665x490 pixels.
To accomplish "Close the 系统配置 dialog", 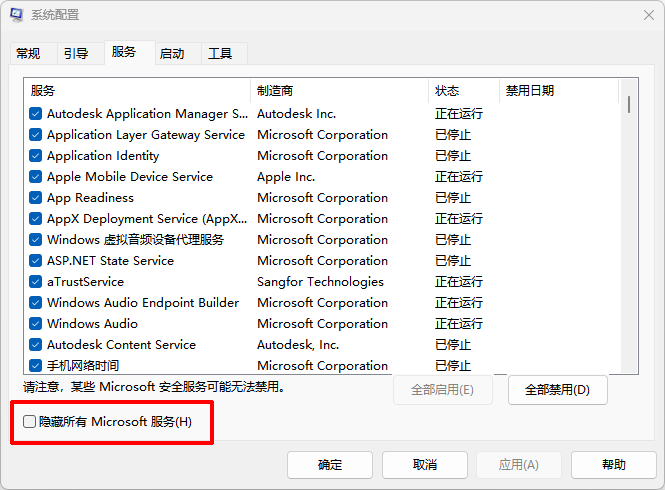I will [x=648, y=15].
